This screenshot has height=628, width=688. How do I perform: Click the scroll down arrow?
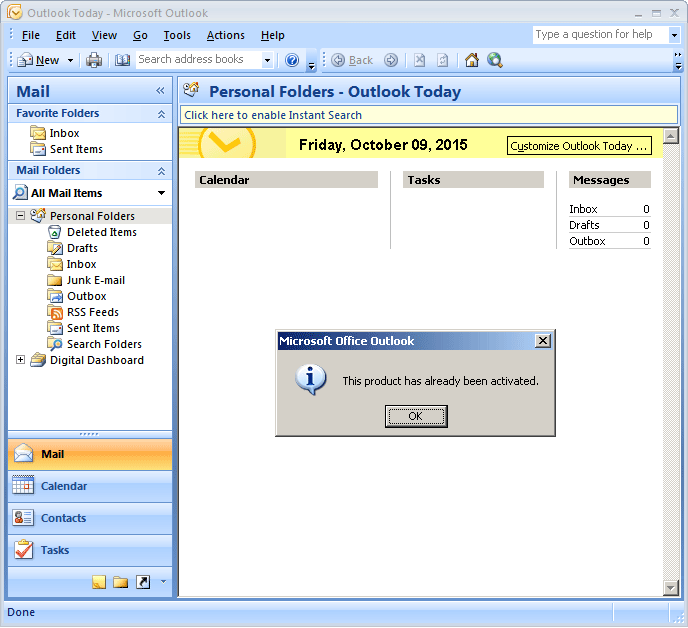click(x=671, y=588)
